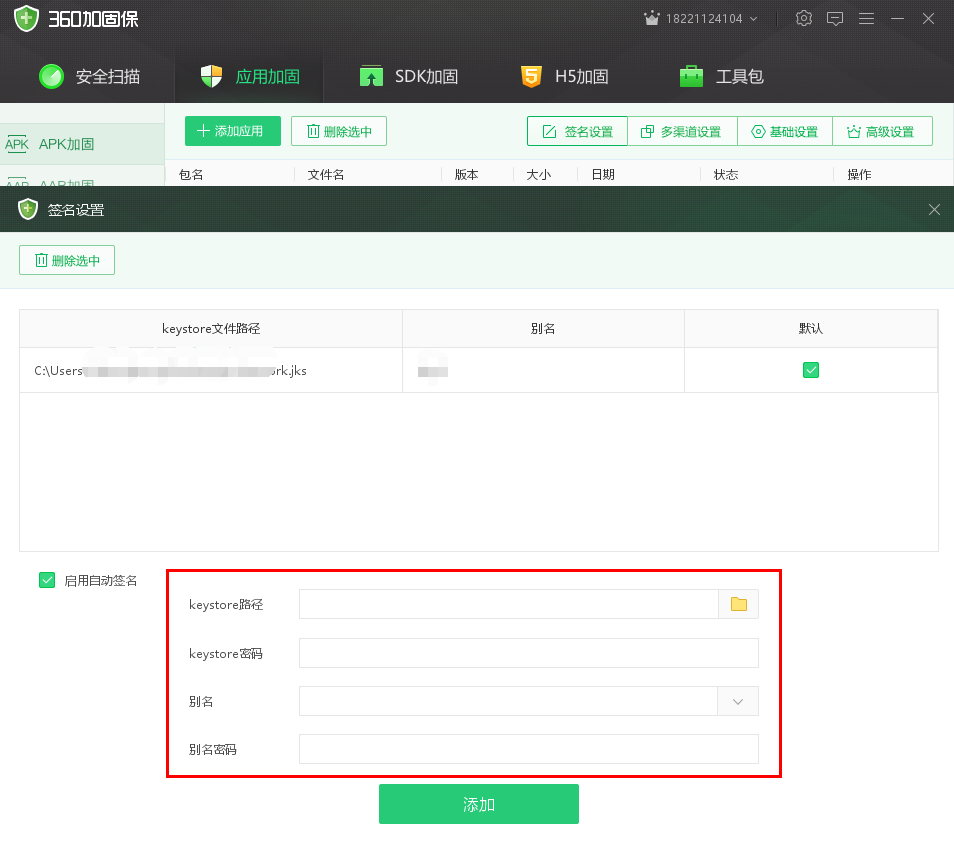Viewport: 954px width, 841px height.
Task: Click the shield icon in 签名设置 dialog title
Action: click(x=28, y=209)
